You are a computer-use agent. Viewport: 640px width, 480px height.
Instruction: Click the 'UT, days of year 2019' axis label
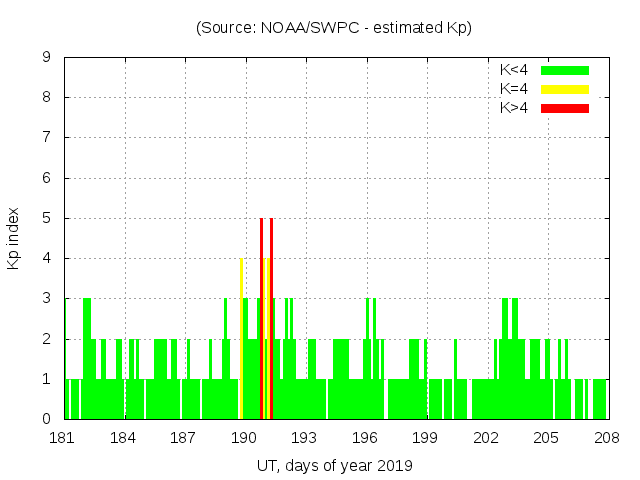click(x=334, y=465)
